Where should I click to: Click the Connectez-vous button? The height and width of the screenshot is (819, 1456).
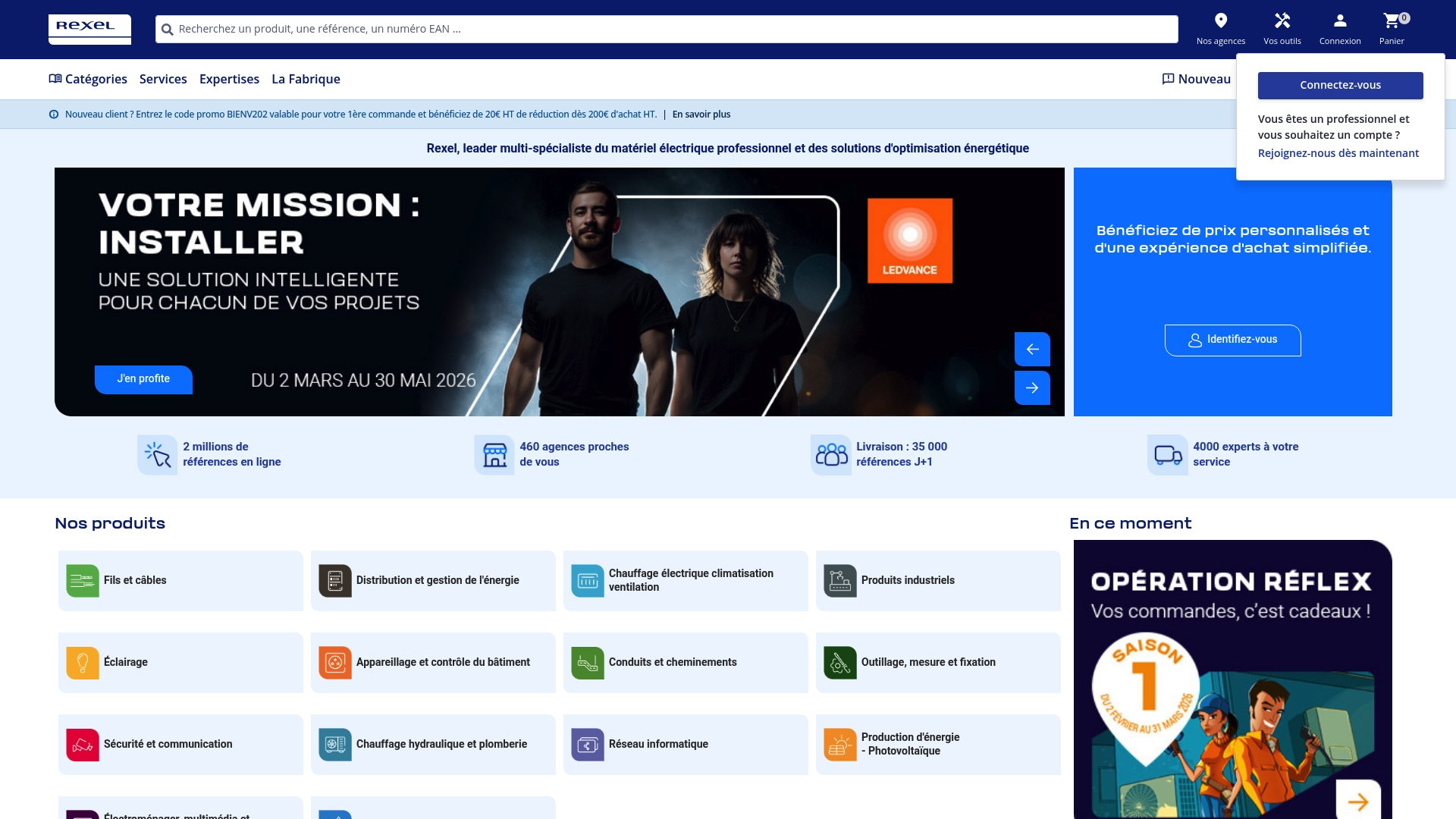[x=1340, y=86]
